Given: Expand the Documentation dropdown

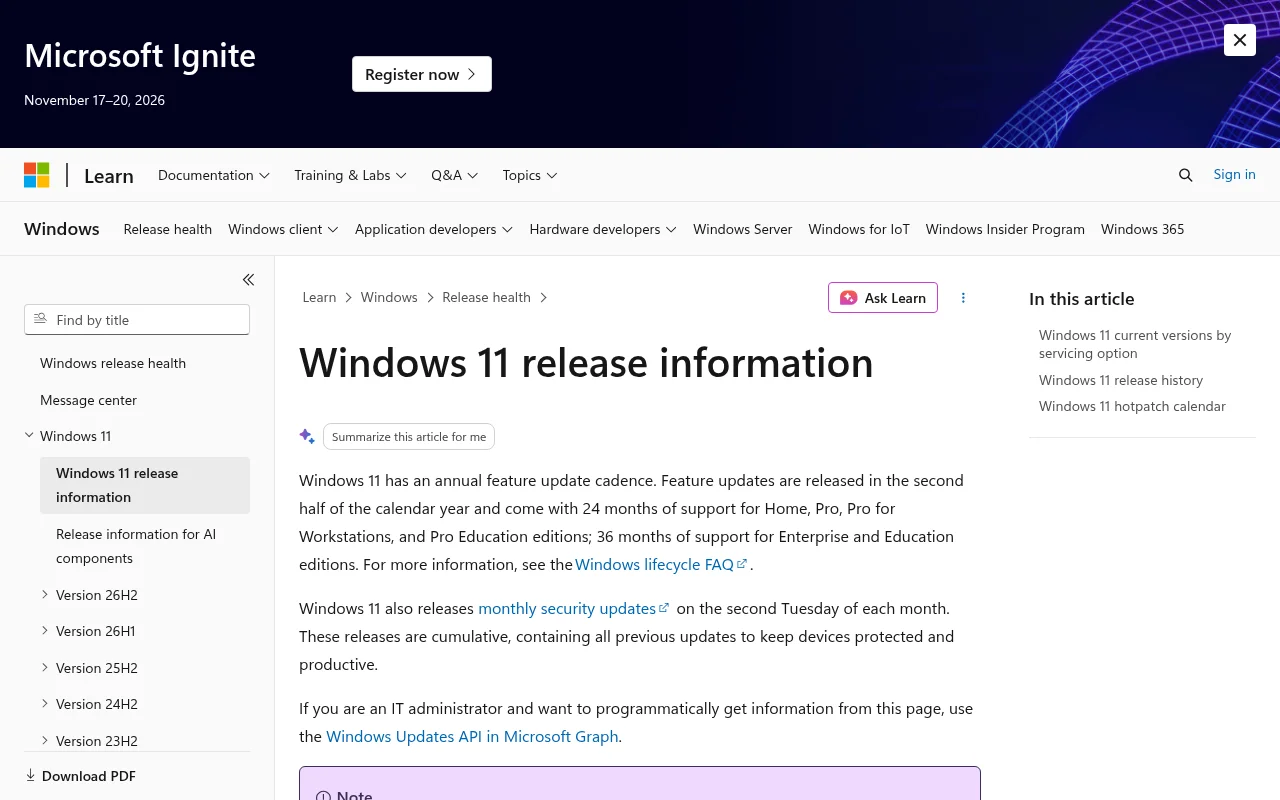Looking at the screenshot, I should click(214, 175).
